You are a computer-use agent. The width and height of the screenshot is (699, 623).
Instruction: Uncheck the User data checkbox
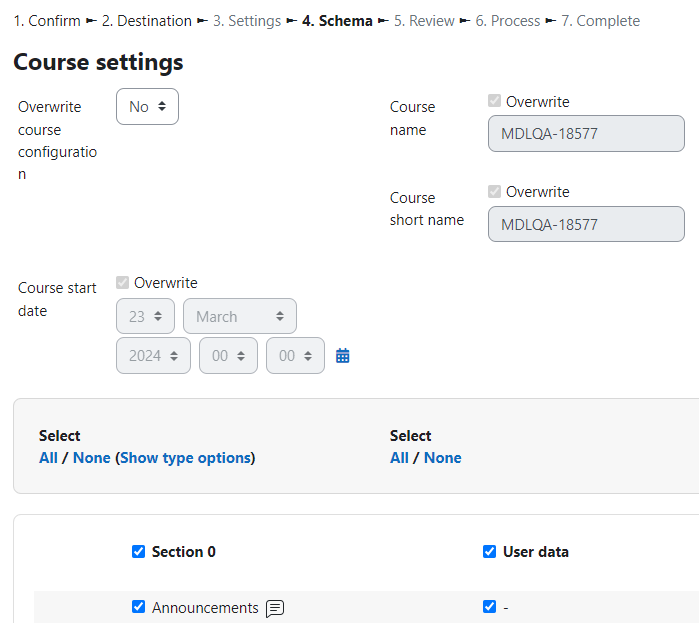(489, 552)
